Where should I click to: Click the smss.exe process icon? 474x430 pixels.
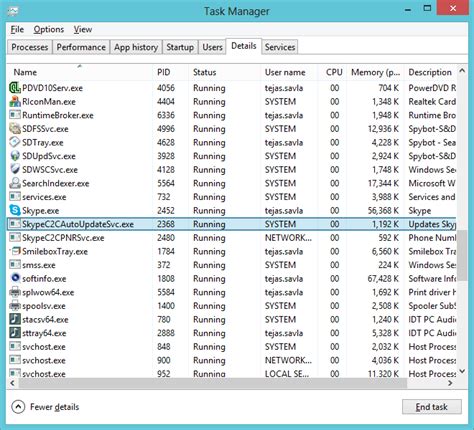click(15, 265)
